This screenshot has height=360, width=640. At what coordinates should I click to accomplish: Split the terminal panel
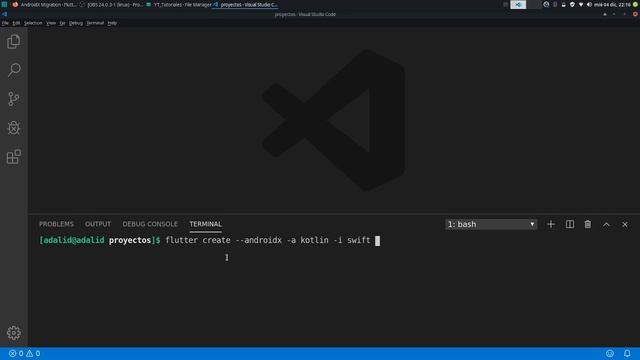point(569,224)
